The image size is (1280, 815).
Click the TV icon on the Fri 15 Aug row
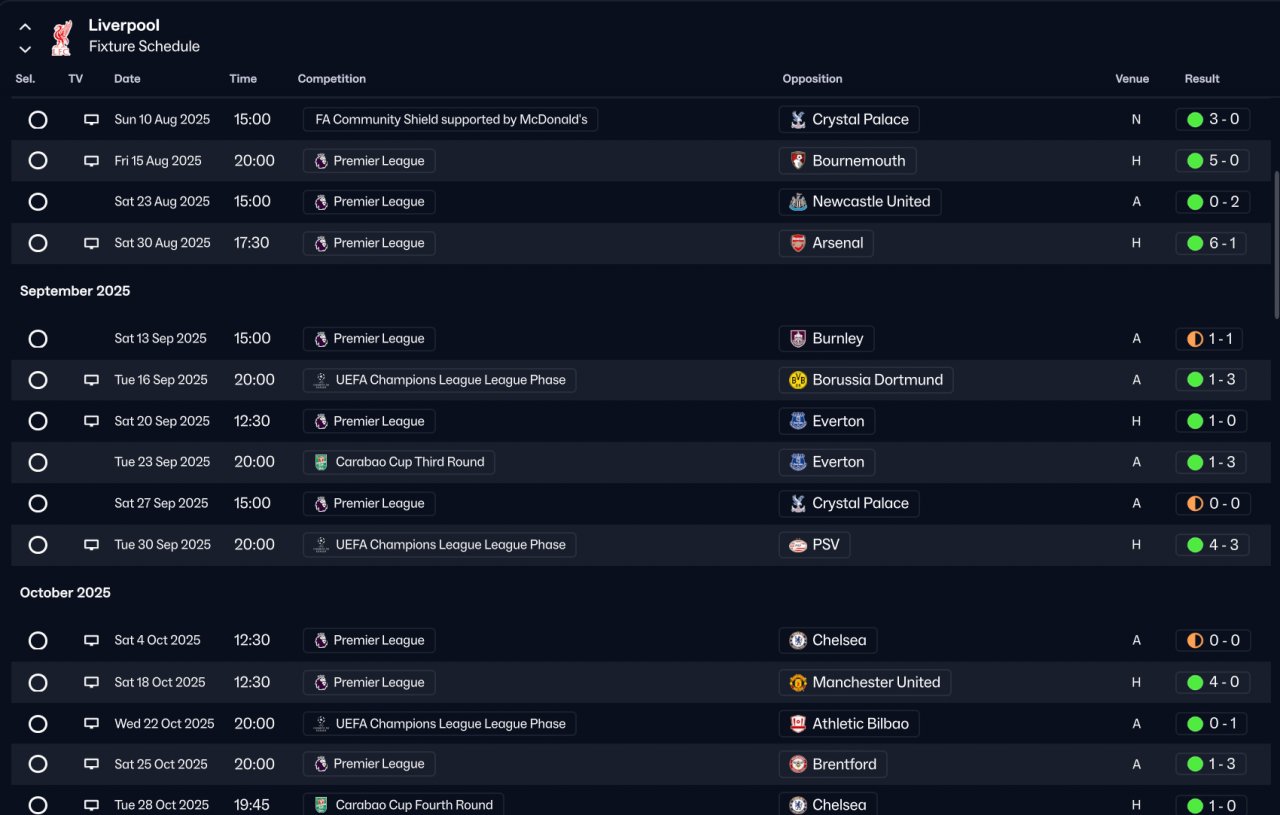tap(91, 161)
